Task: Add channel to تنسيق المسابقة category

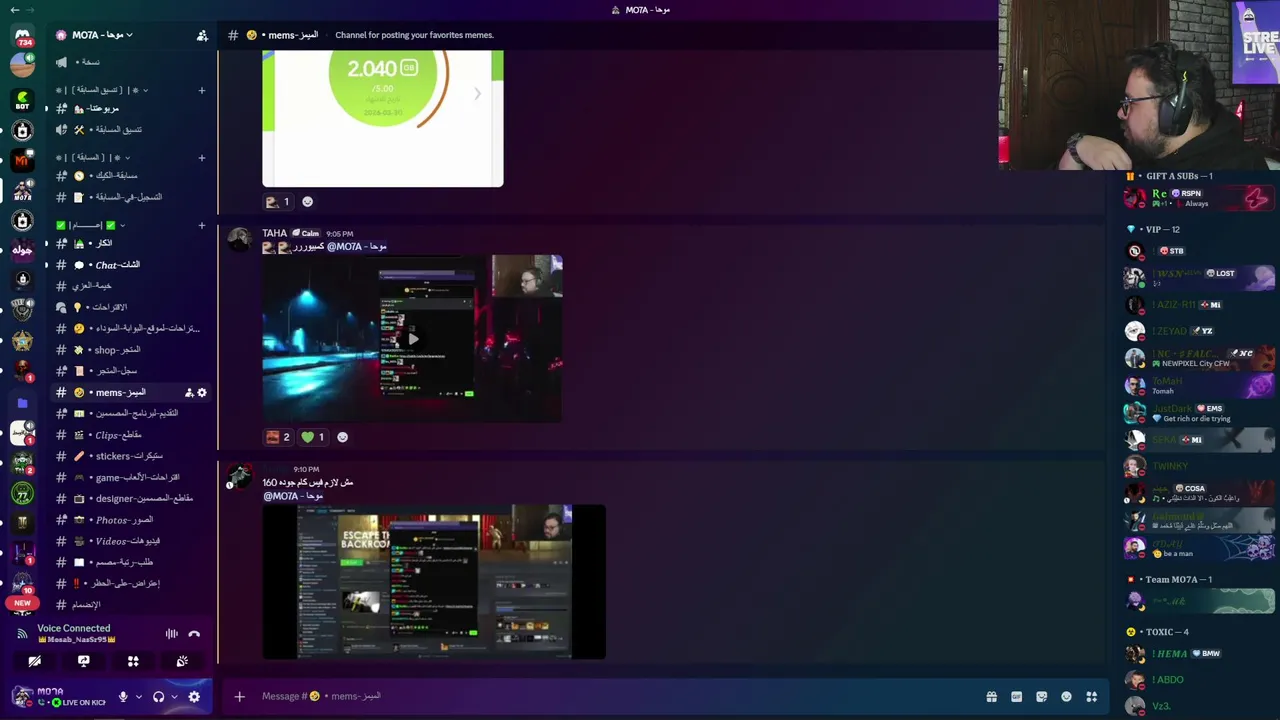Action: 201,90
